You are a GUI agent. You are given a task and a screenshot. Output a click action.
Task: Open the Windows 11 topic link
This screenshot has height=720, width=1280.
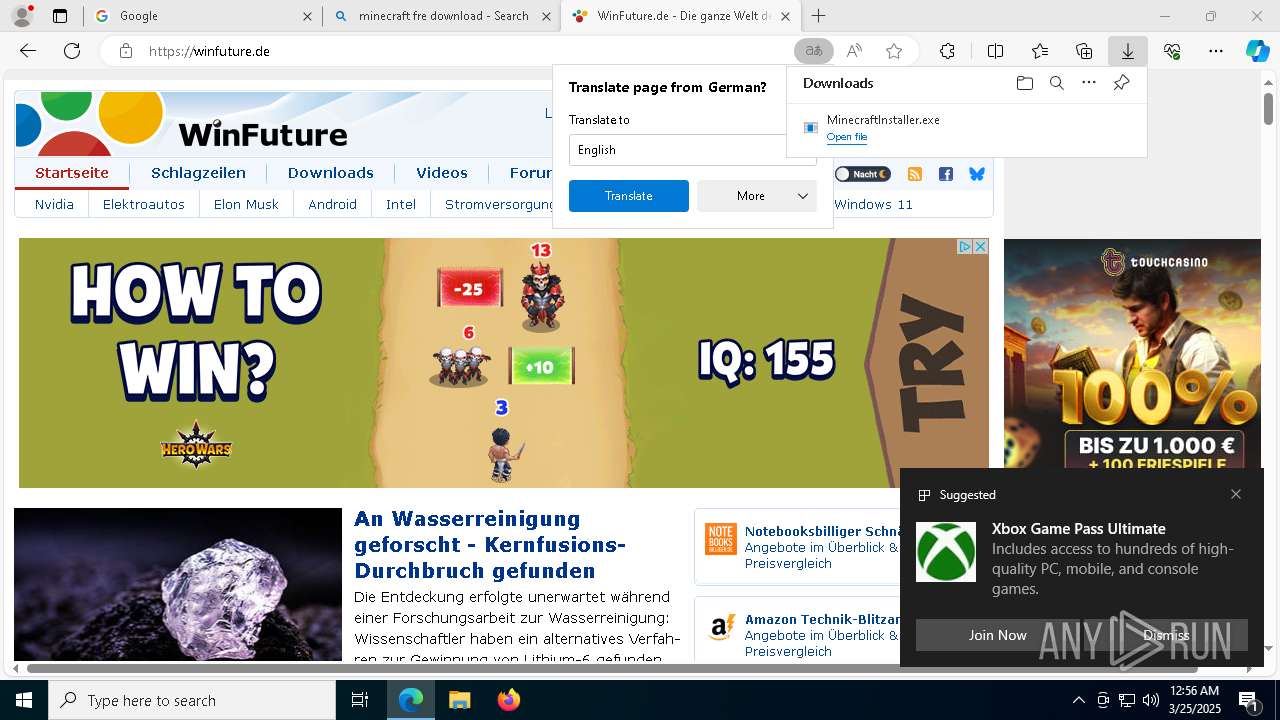(873, 204)
